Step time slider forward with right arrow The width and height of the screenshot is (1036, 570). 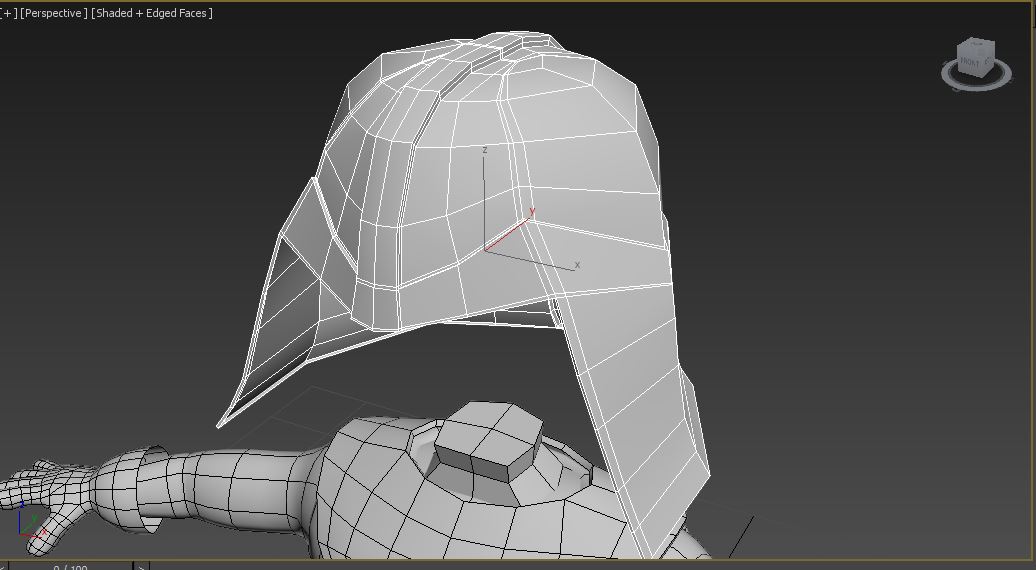(x=141, y=566)
